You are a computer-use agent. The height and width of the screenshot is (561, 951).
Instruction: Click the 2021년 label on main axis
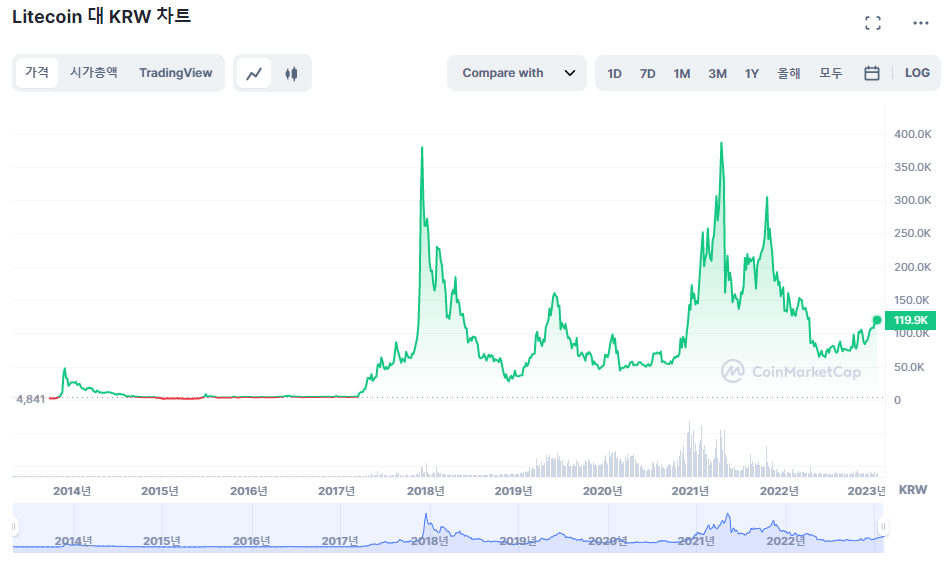[690, 491]
